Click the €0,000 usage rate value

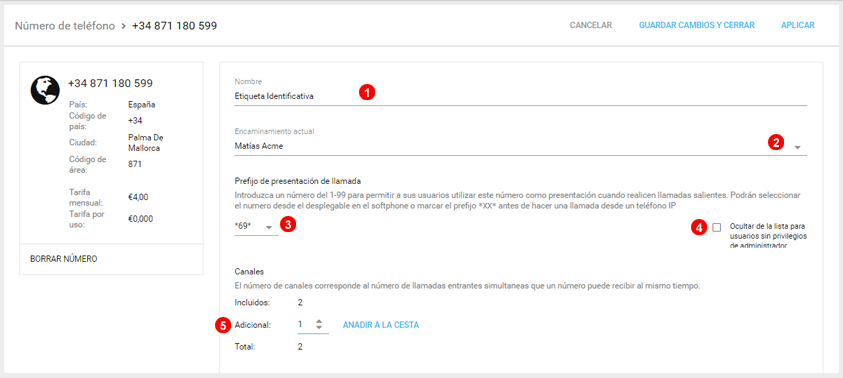tap(140, 219)
